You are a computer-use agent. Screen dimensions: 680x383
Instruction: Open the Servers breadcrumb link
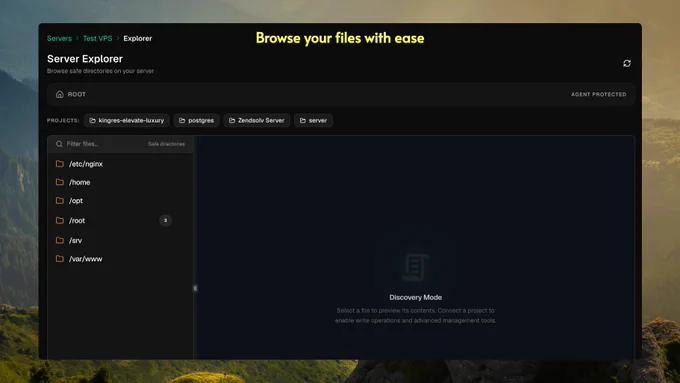tap(59, 38)
